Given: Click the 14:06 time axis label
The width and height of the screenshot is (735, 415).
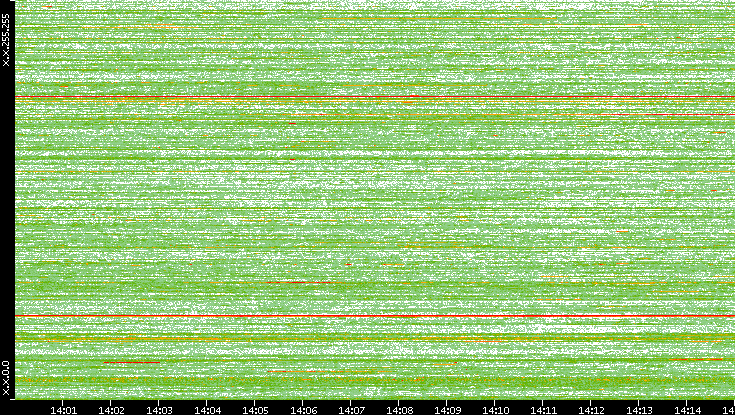Looking at the screenshot, I should [303, 410].
